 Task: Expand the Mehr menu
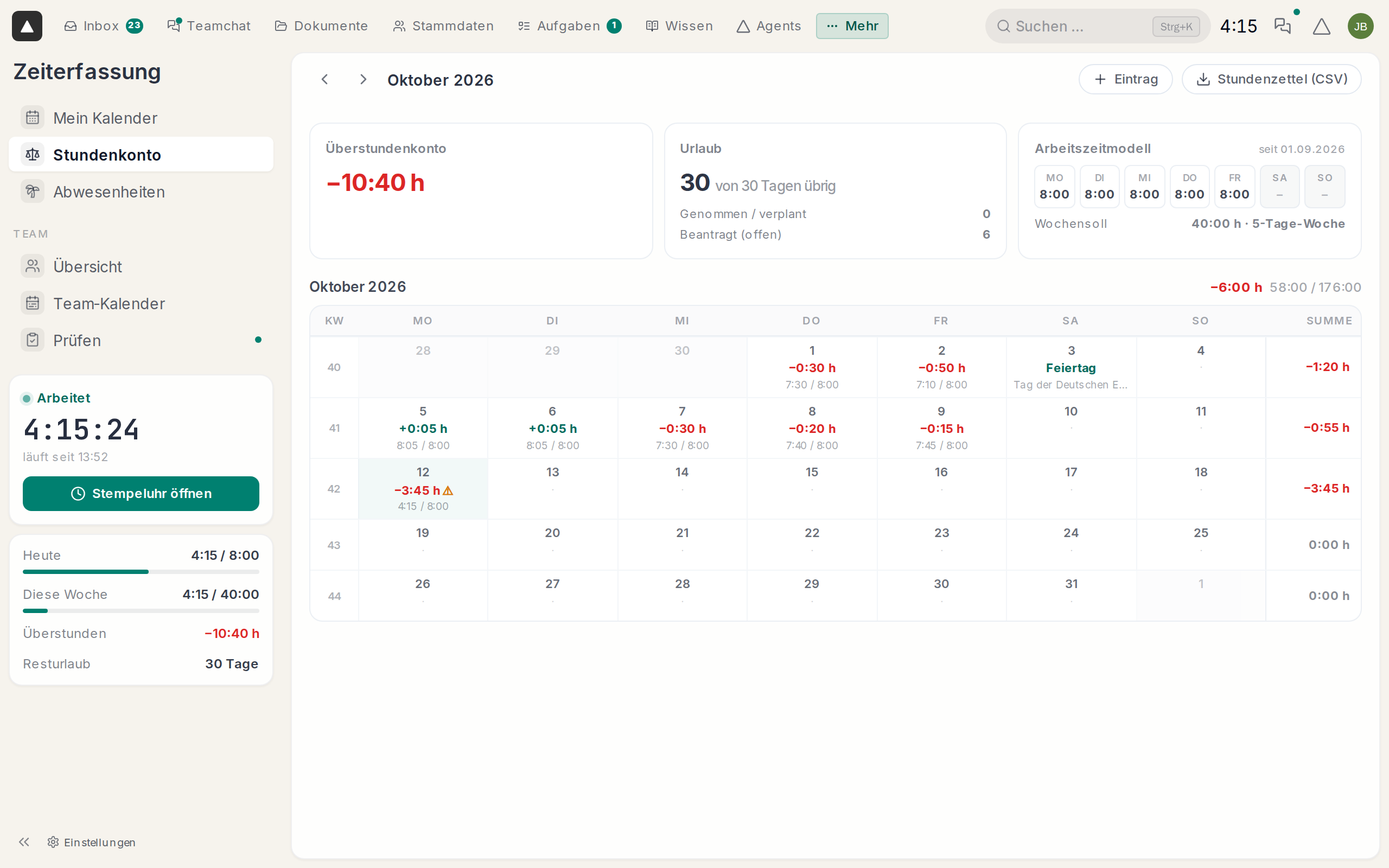pyautogui.click(x=852, y=26)
